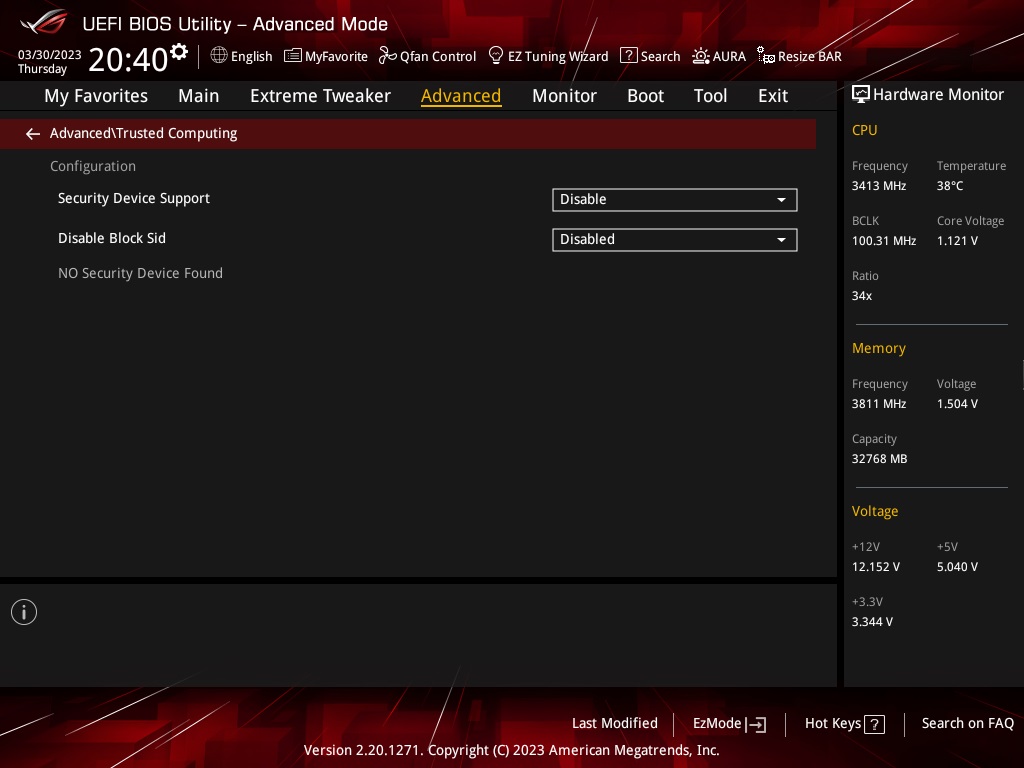Click the 03/30/2023 date
The height and width of the screenshot is (768, 1024).
tap(50, 55)
